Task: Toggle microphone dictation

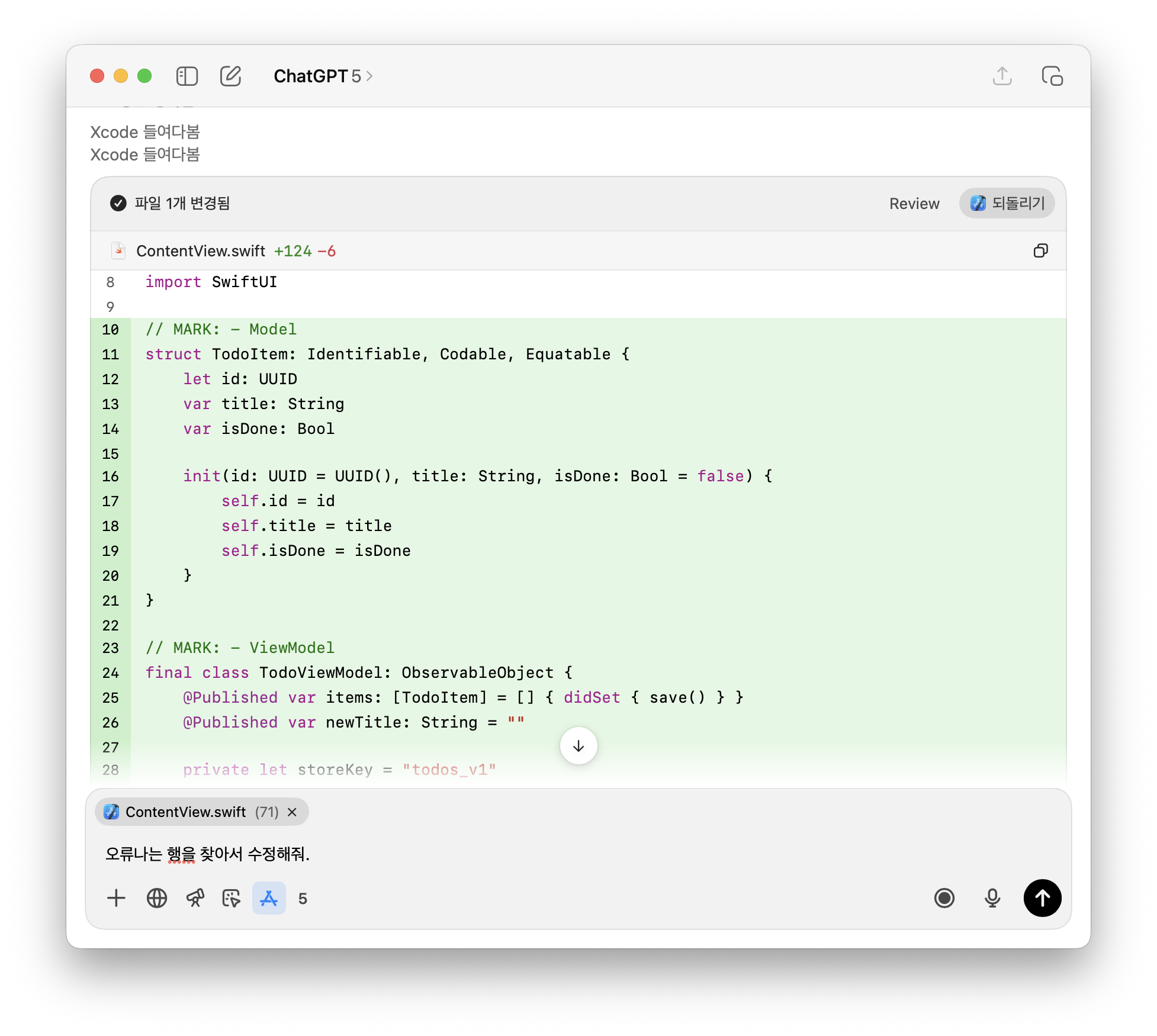Action: (x=992, y=898)
